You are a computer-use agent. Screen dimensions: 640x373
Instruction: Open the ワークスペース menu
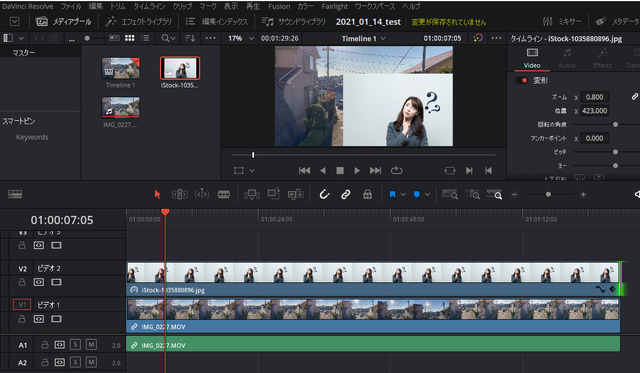375,6
